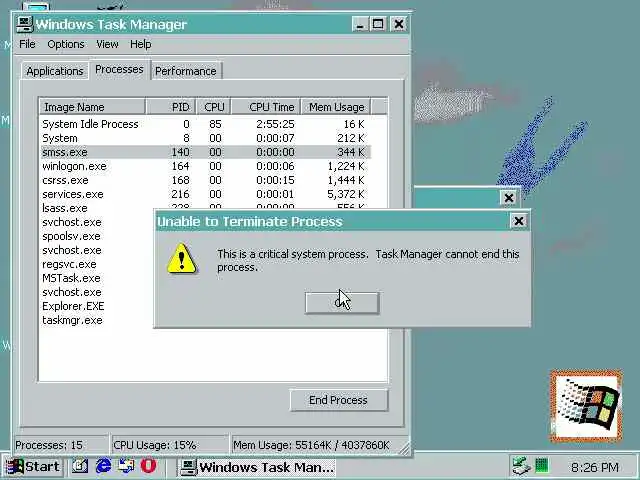Minimize the Windows Task Manager window
Image resolution: width=640 pixels, height=480 pixels.
tap(360, 24)
